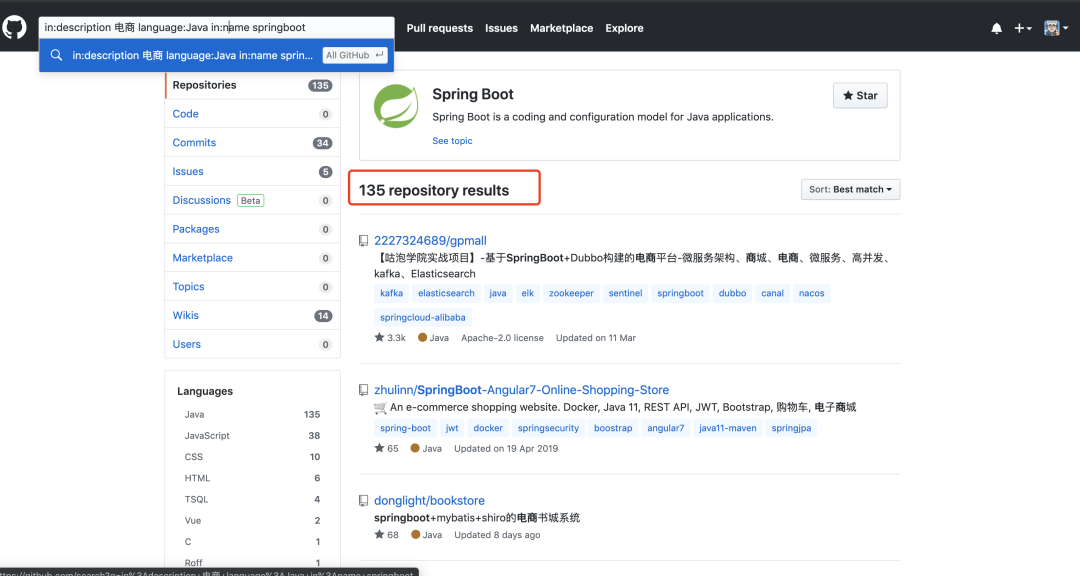The height and width of the screenshot is (576, 1080).
Task: Click the java topic tag
Action: point(498,294)
